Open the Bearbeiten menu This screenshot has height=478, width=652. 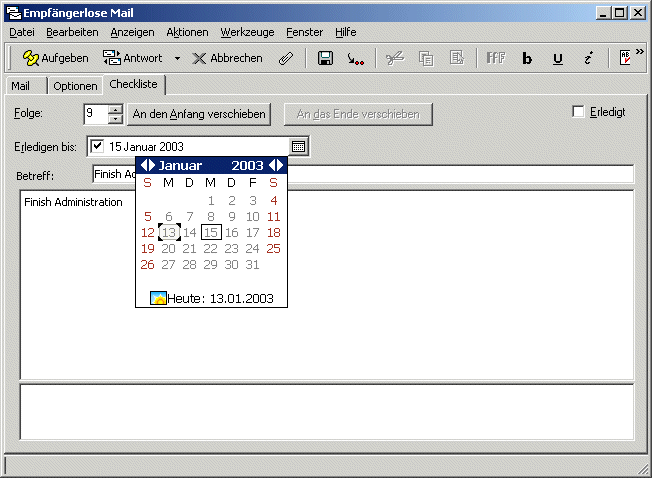point(72,32)
